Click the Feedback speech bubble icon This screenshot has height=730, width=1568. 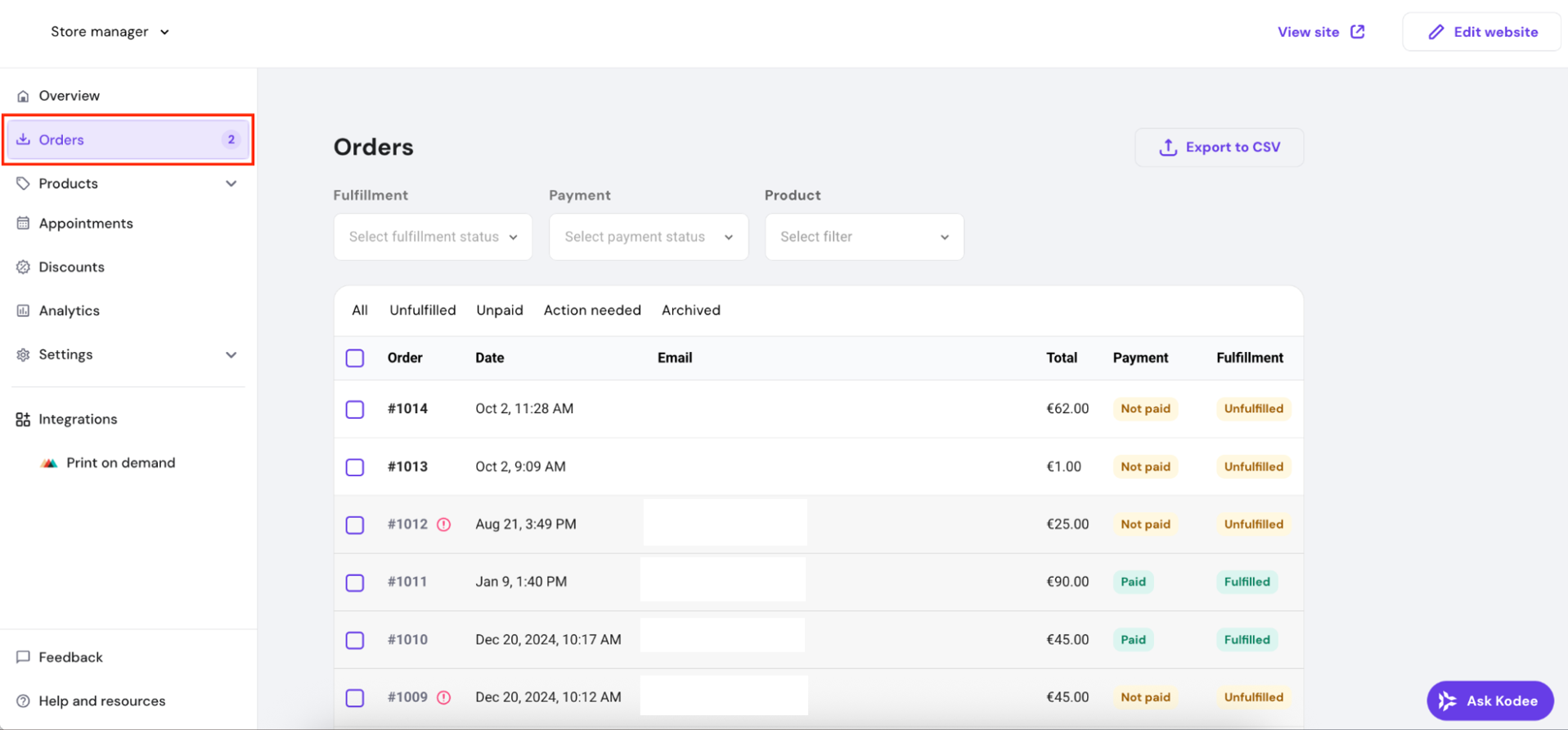coord(23,657)
